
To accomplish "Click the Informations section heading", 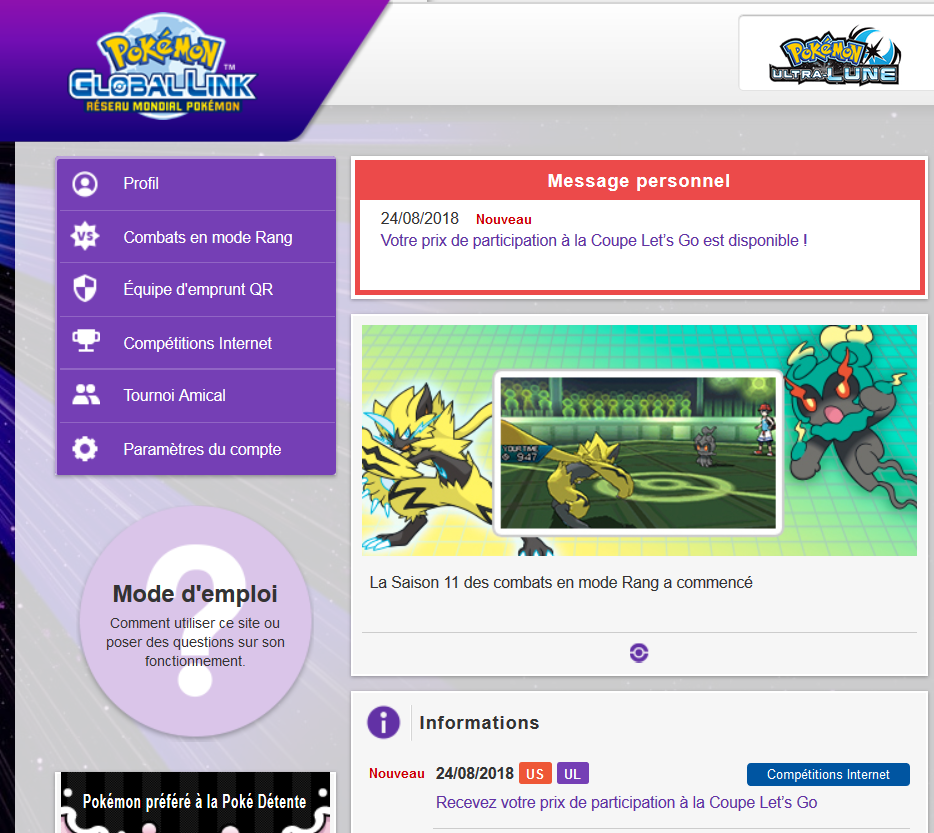I will 479,723.
